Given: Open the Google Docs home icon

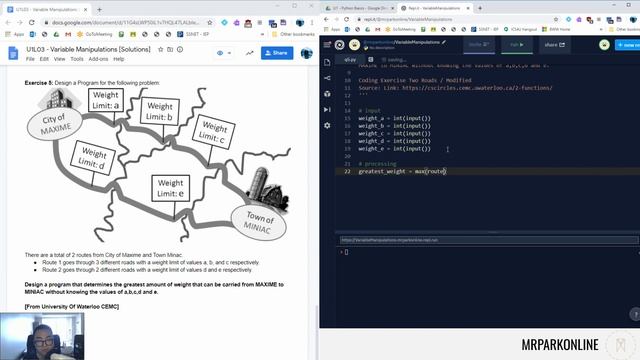Looking at the screenshot, I should [x=13, y=53].
